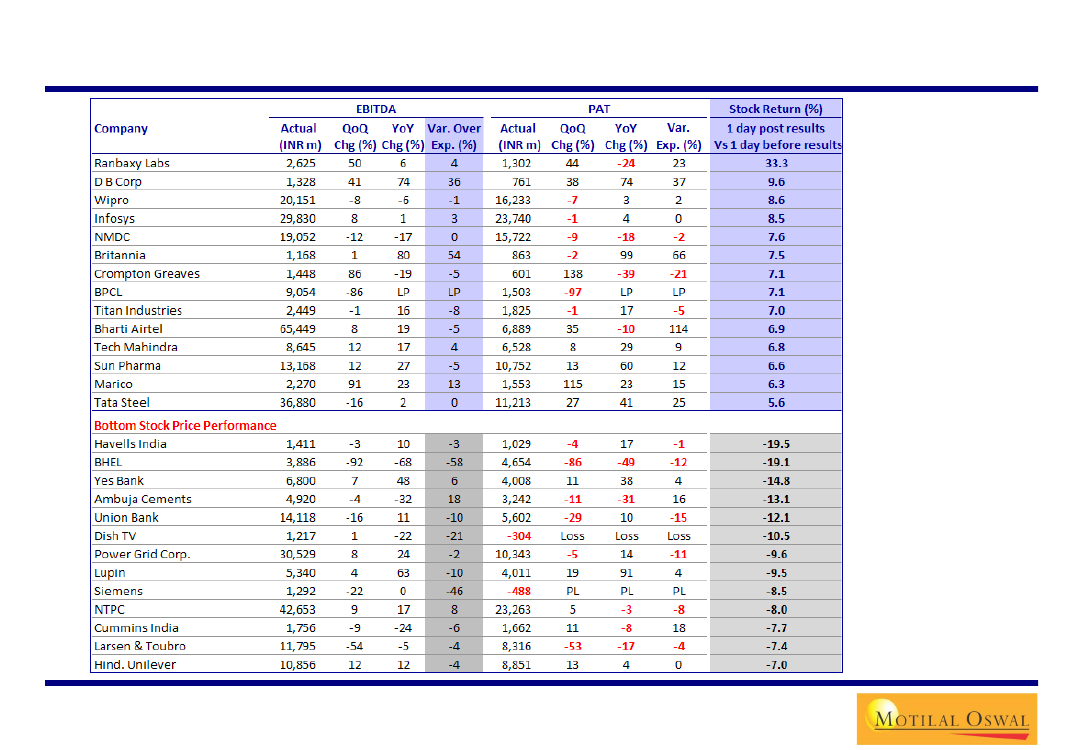Viewport: 1083px width, 750px height.
Task: Select Havells India stock return -19.5
Action: pos(775,444)
